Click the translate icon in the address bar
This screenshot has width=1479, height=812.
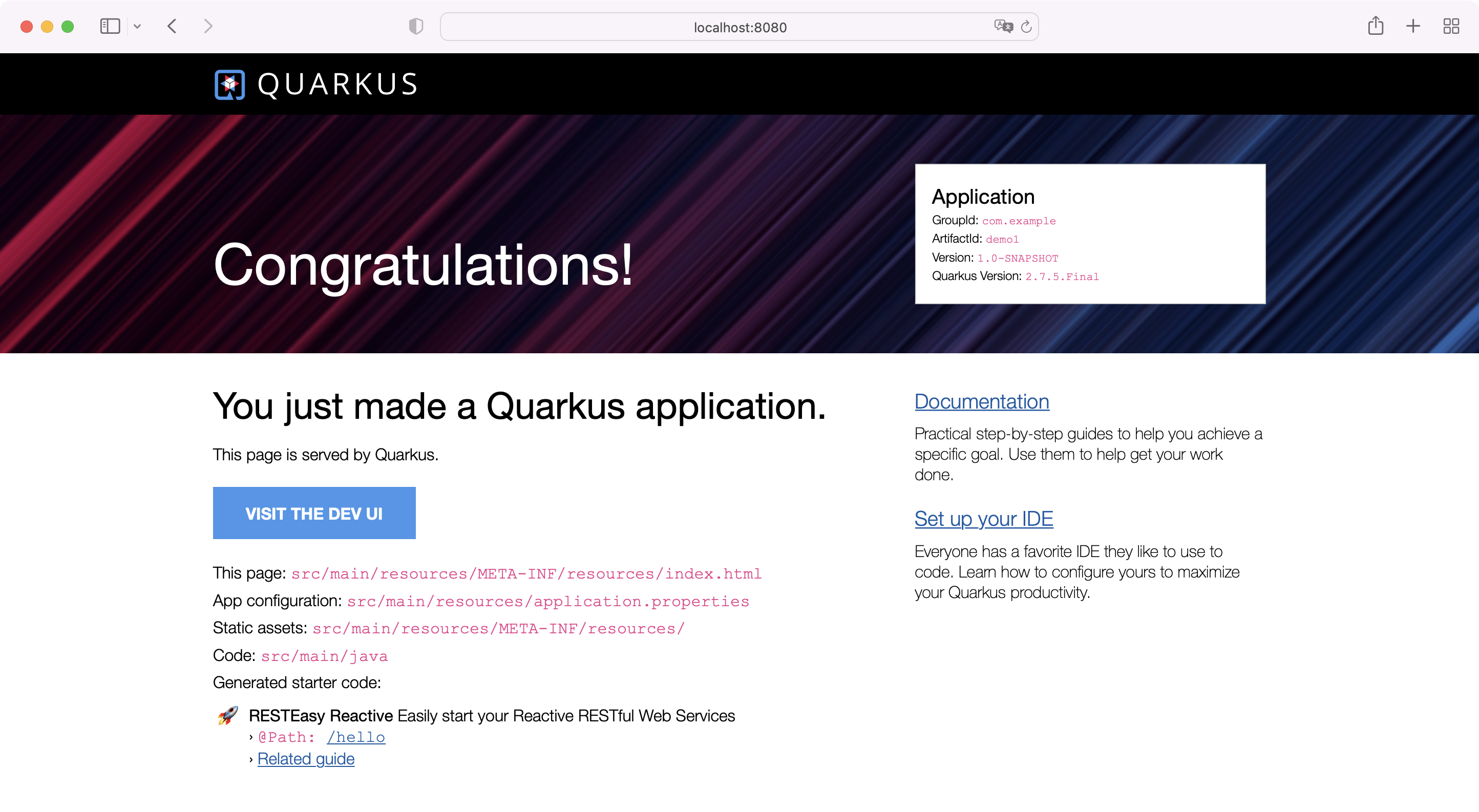[1003, 27]
